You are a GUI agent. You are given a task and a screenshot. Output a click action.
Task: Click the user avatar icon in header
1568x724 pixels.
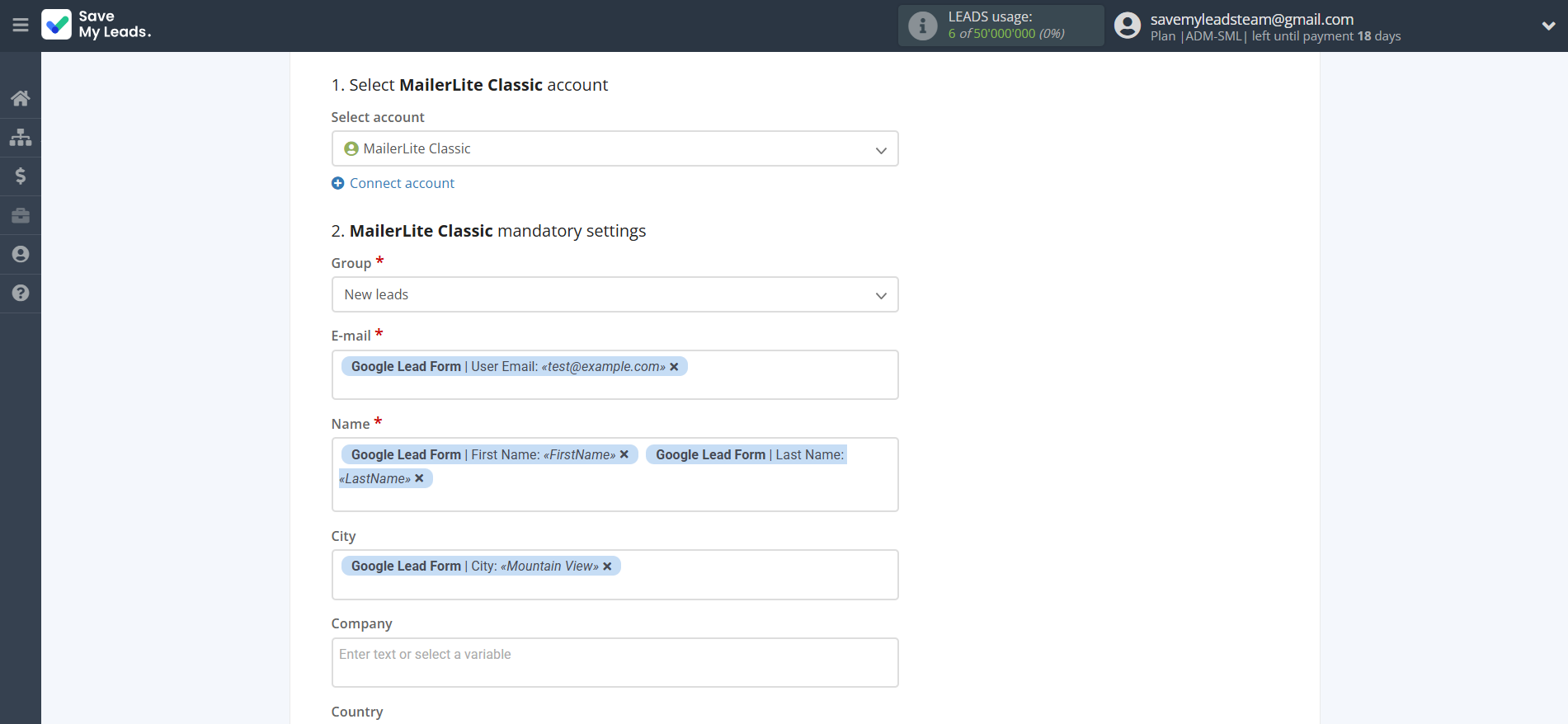point(1128,26)
